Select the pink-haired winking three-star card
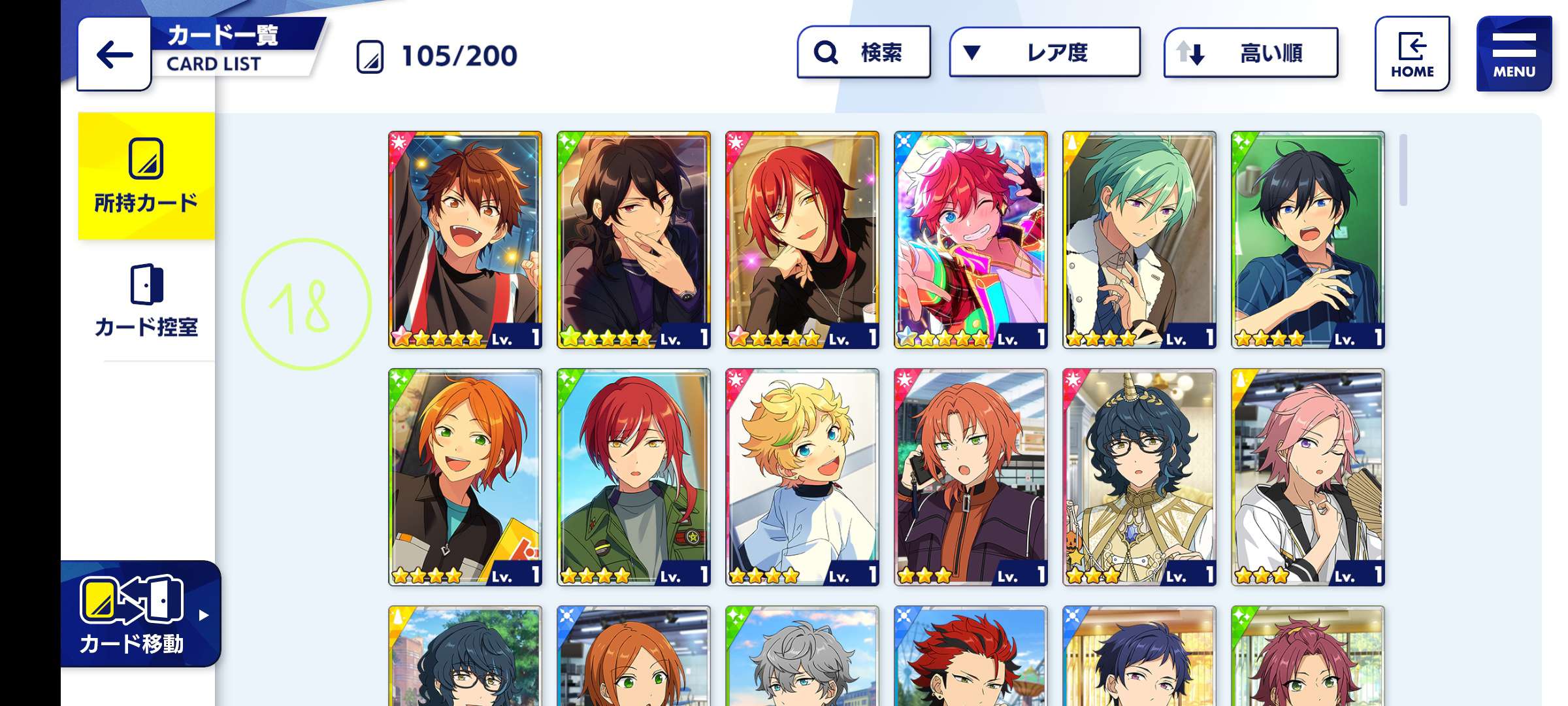This screenshot has width=1568, height=706. [1308, 477]
